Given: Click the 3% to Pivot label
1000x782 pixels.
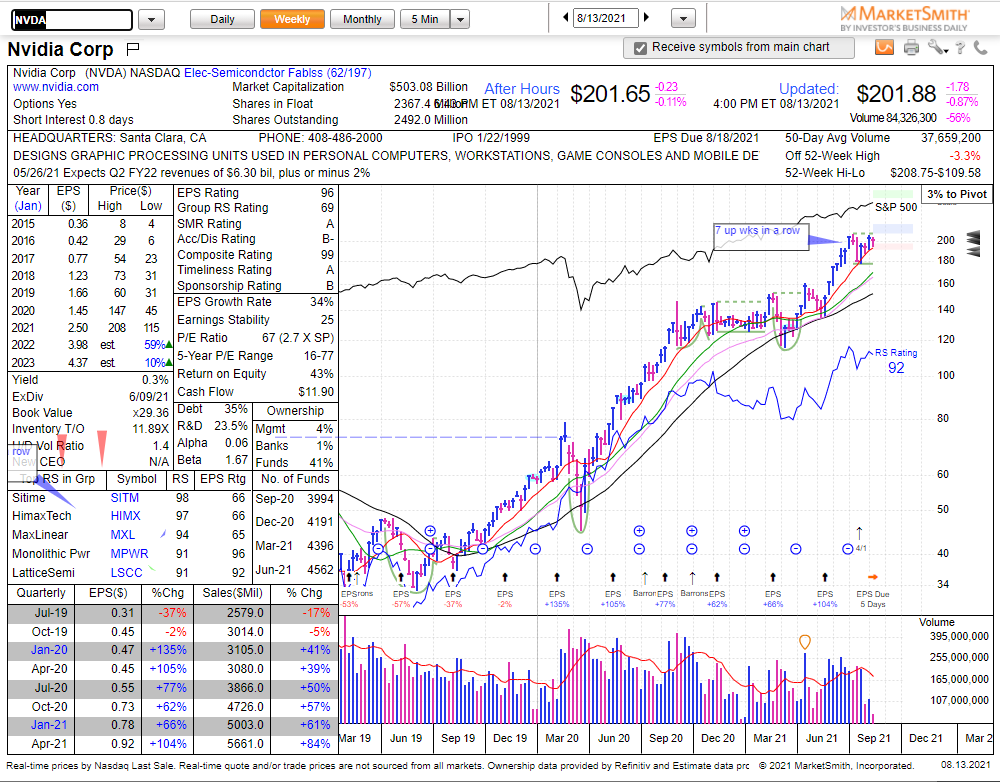Looking at the screenshot, I should click(x=955, y=193).
